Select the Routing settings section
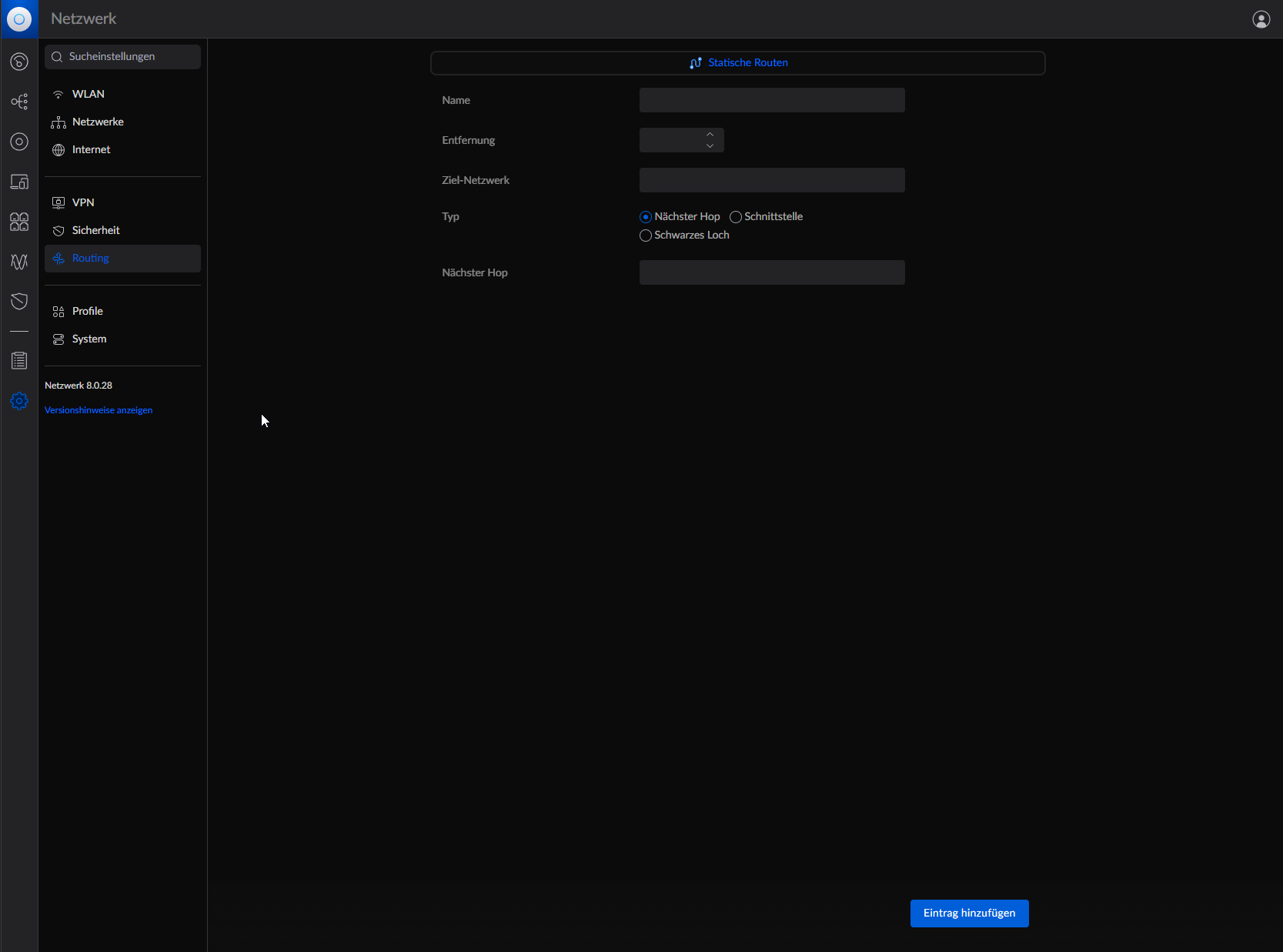Image resolution: width=1283 pixels, height=952 pixels. (x=122, y=259)
